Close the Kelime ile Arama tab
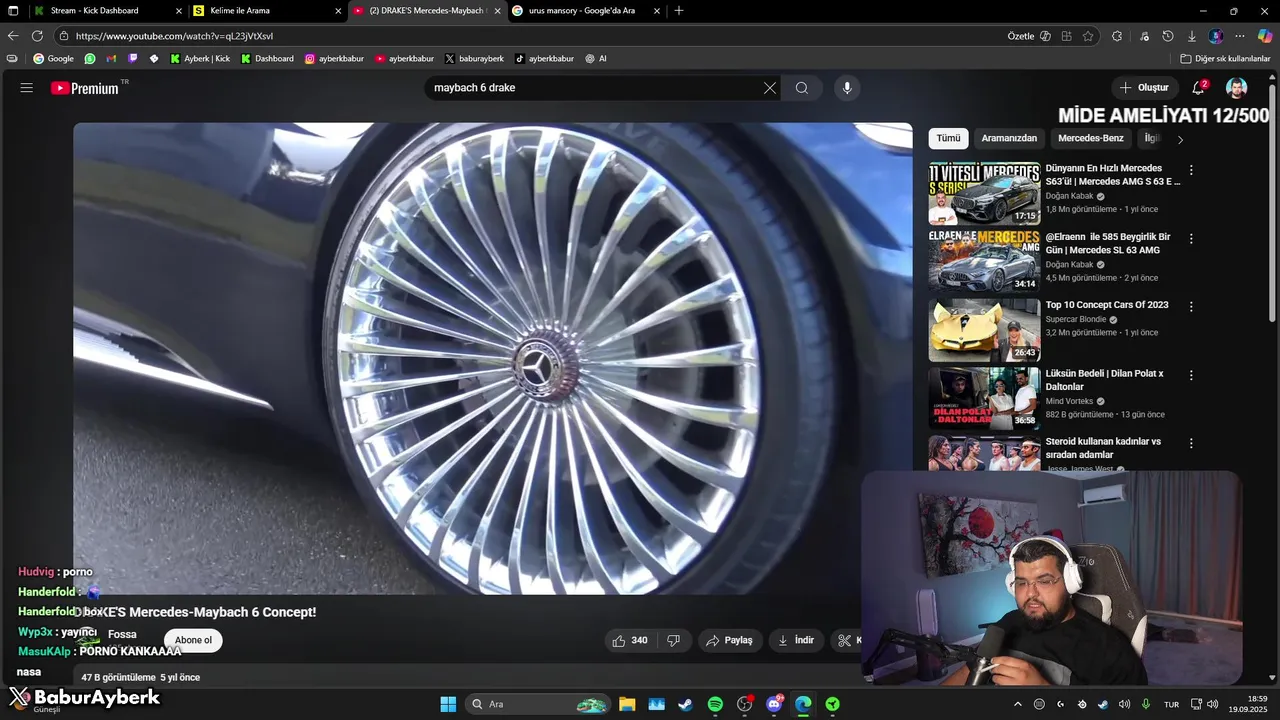1280x720 pixels. point(337,10)
